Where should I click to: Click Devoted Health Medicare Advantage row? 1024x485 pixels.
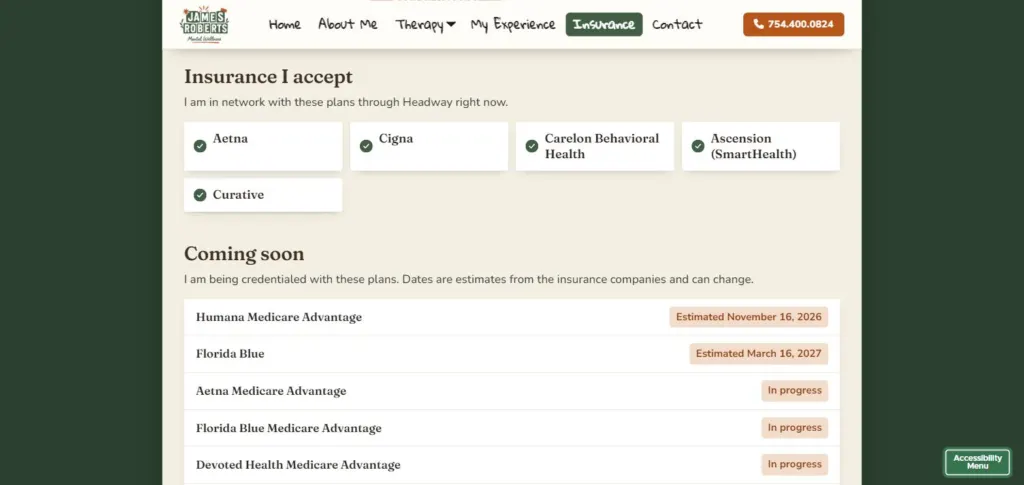click(x=512, y=465)
